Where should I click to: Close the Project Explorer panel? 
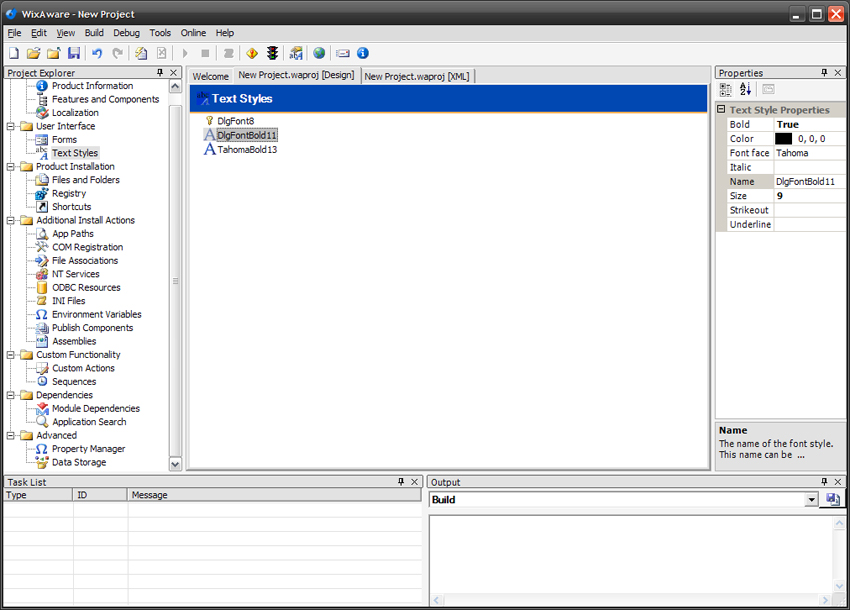pos(173,73)
